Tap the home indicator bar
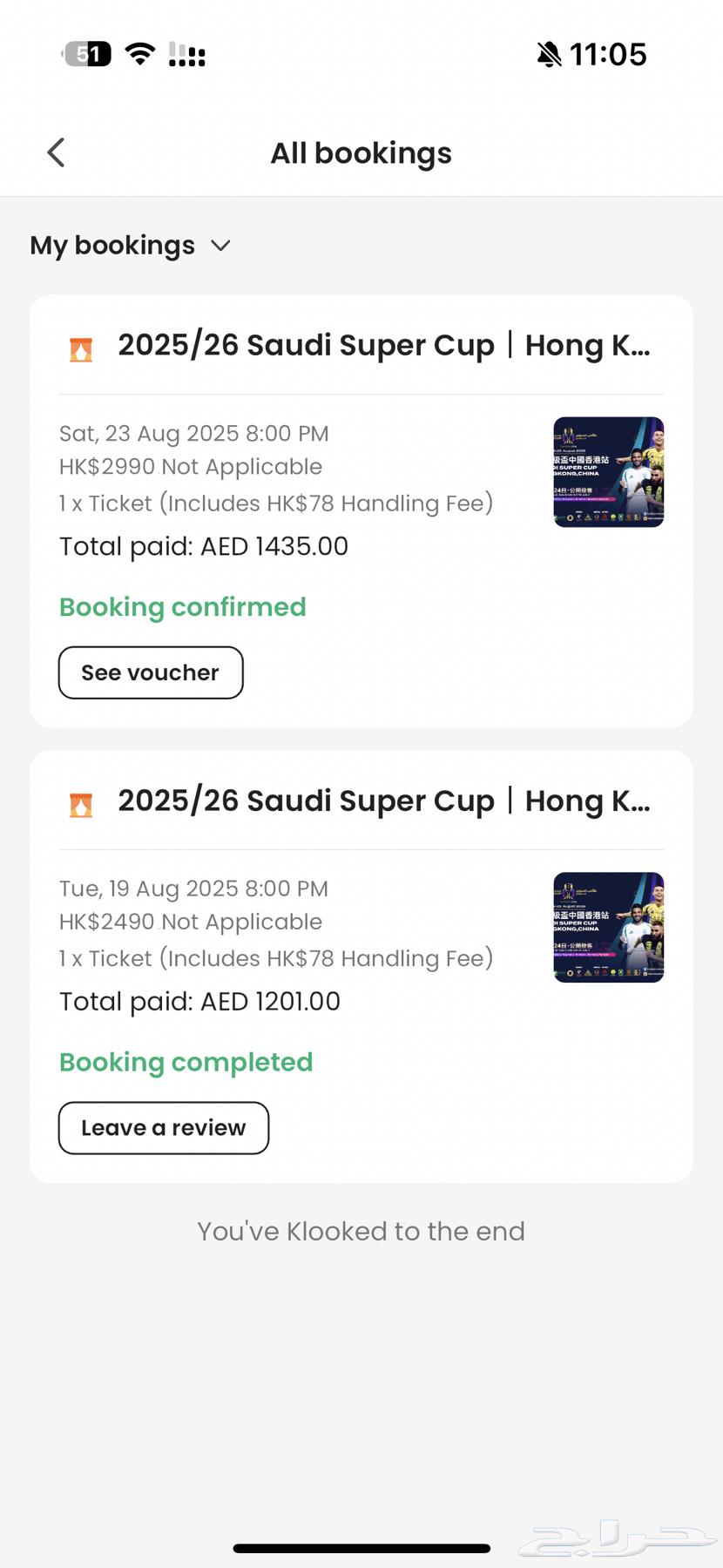The height and width of the screenshot is (1568, 723). pos(361,1548)
